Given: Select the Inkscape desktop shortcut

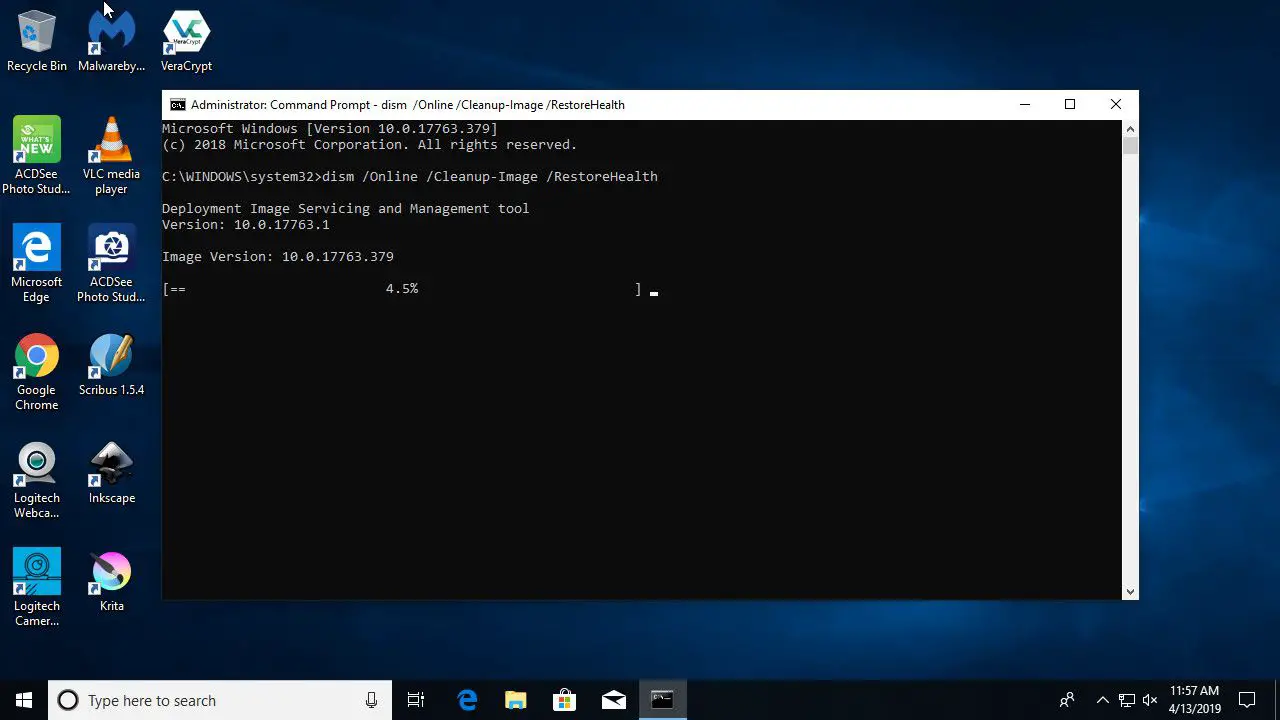Looking at the screenshot, I should tap(111, 472).
